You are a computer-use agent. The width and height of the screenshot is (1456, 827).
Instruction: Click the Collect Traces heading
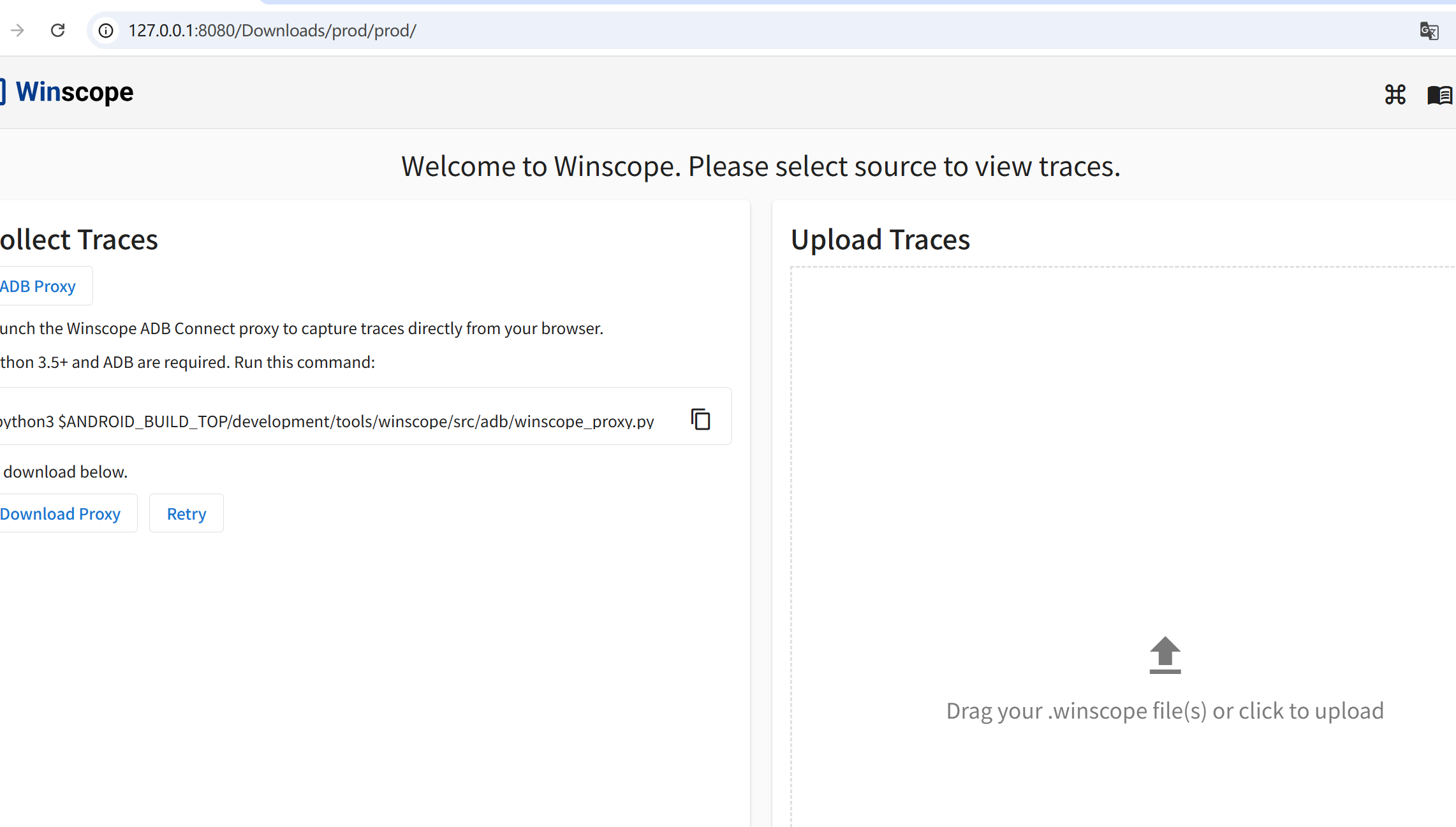point(78,240)
